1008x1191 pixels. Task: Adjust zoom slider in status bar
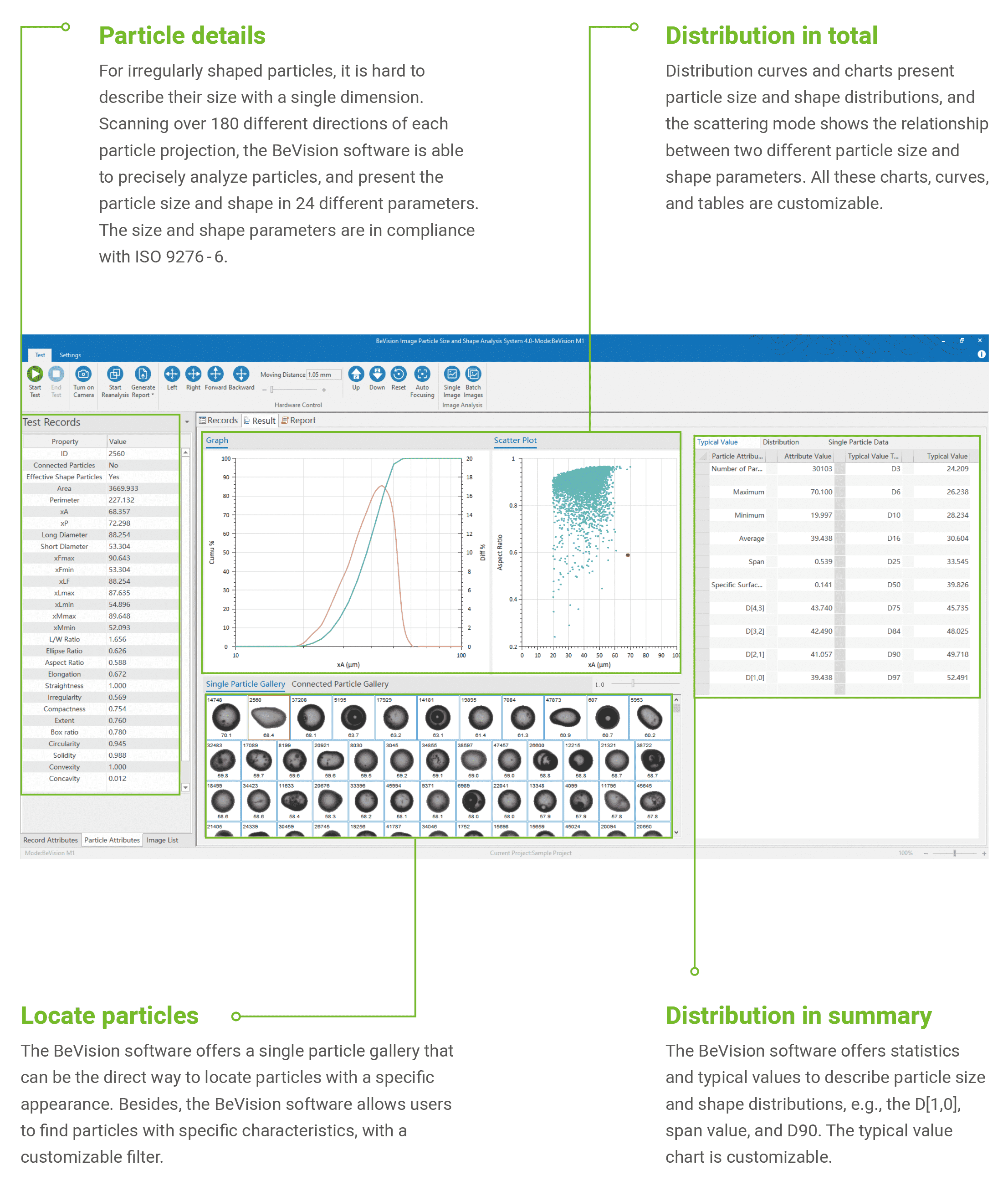point(955,853)
